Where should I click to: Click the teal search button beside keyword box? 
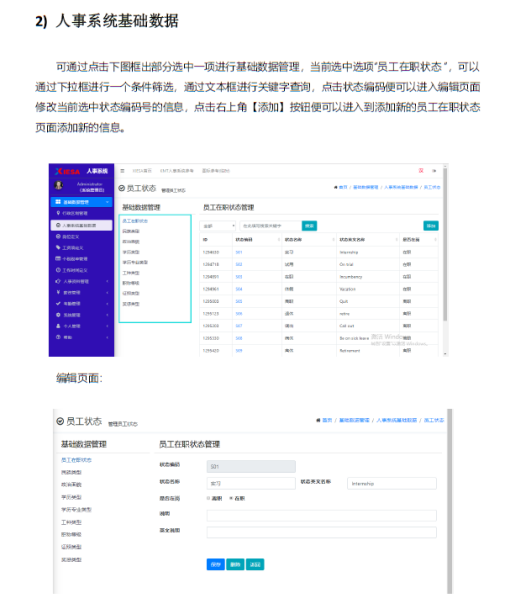tap(309, 226)
